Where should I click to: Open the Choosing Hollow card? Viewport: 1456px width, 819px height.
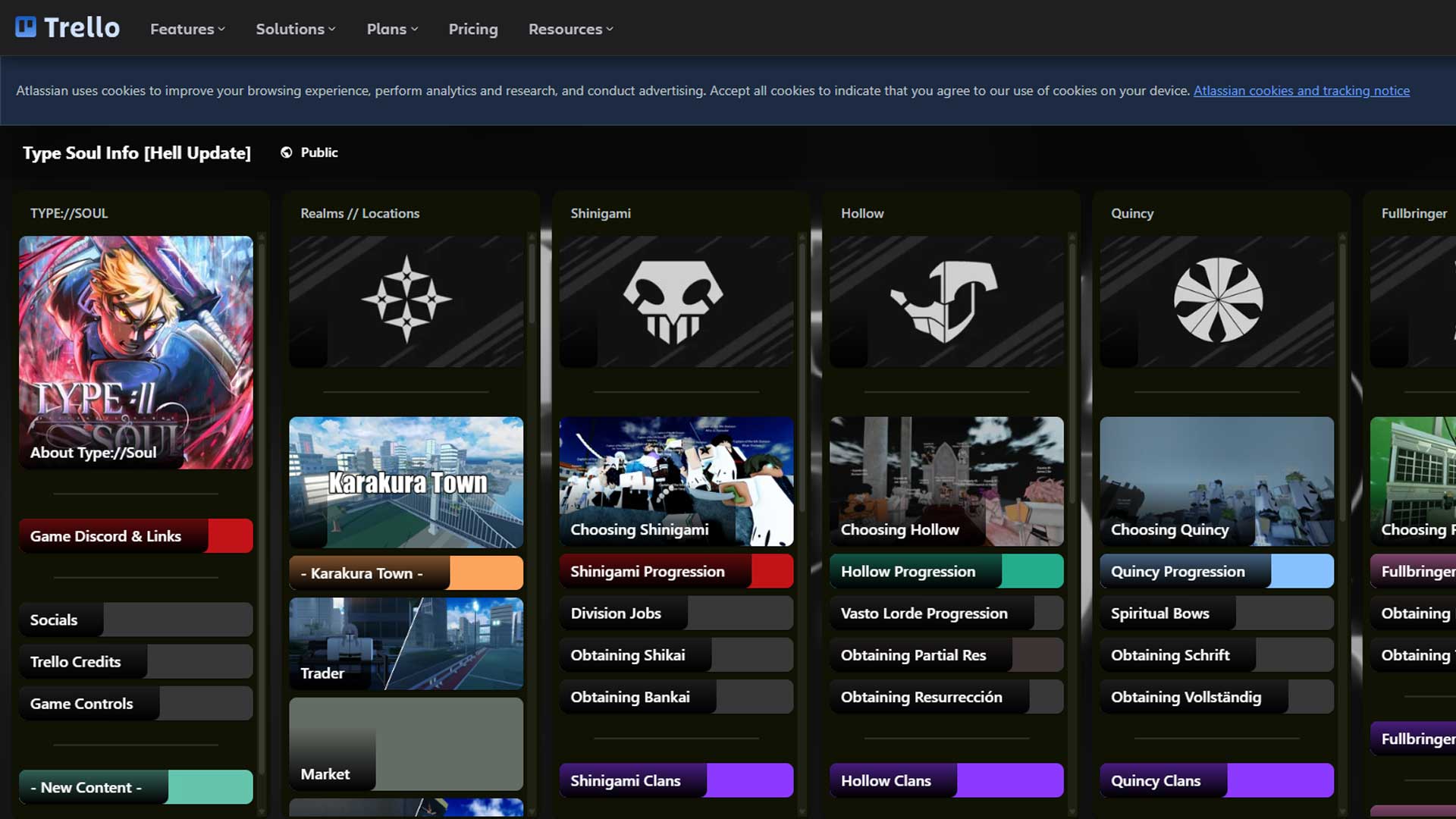[946, 482]
